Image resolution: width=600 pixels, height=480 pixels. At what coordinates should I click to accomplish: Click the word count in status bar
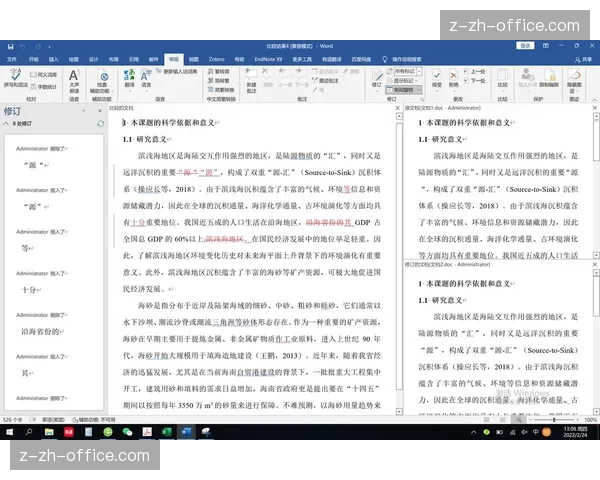[13, 420]
